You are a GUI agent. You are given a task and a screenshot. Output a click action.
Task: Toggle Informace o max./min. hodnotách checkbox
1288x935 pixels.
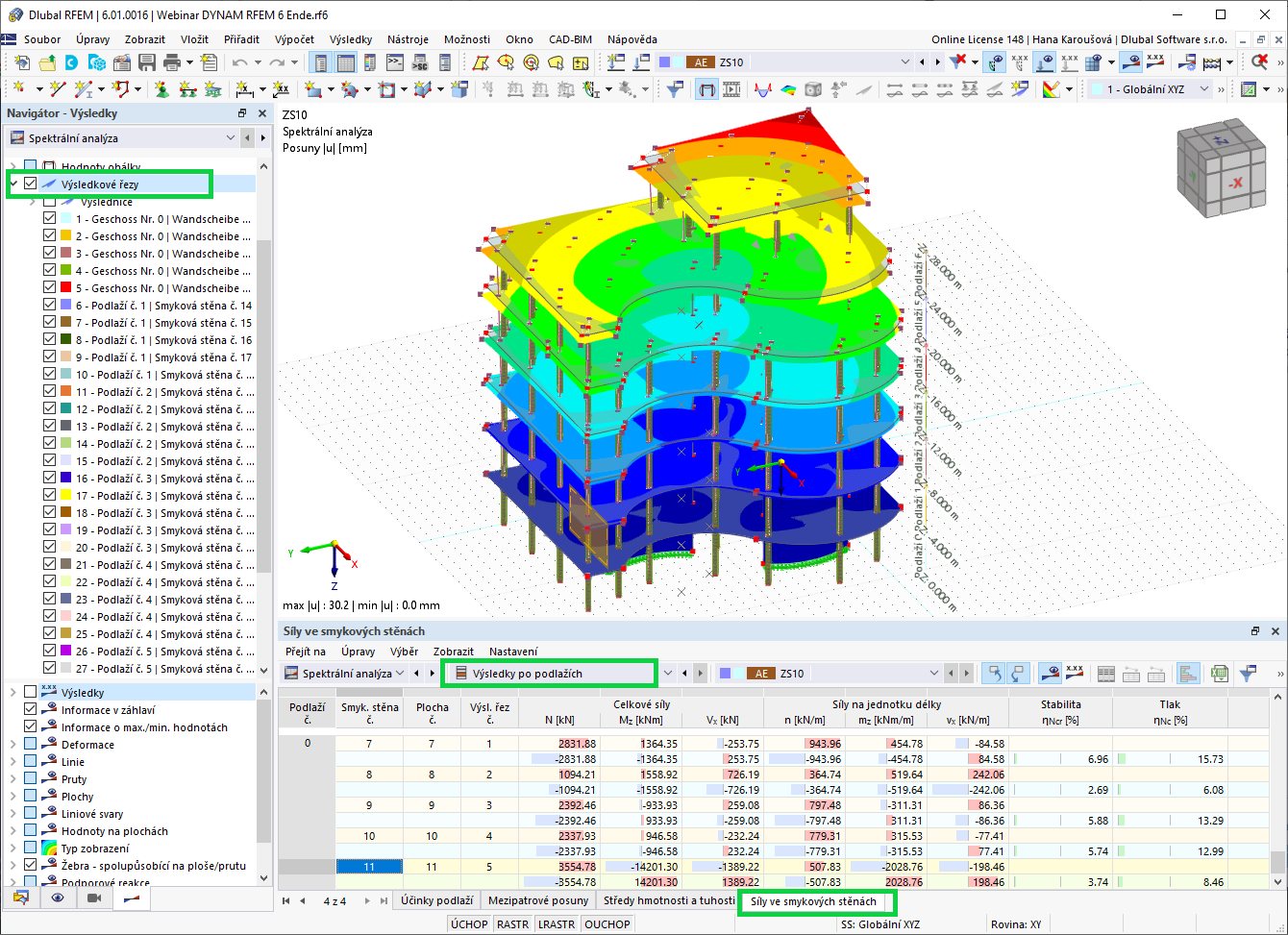point(31,727)
